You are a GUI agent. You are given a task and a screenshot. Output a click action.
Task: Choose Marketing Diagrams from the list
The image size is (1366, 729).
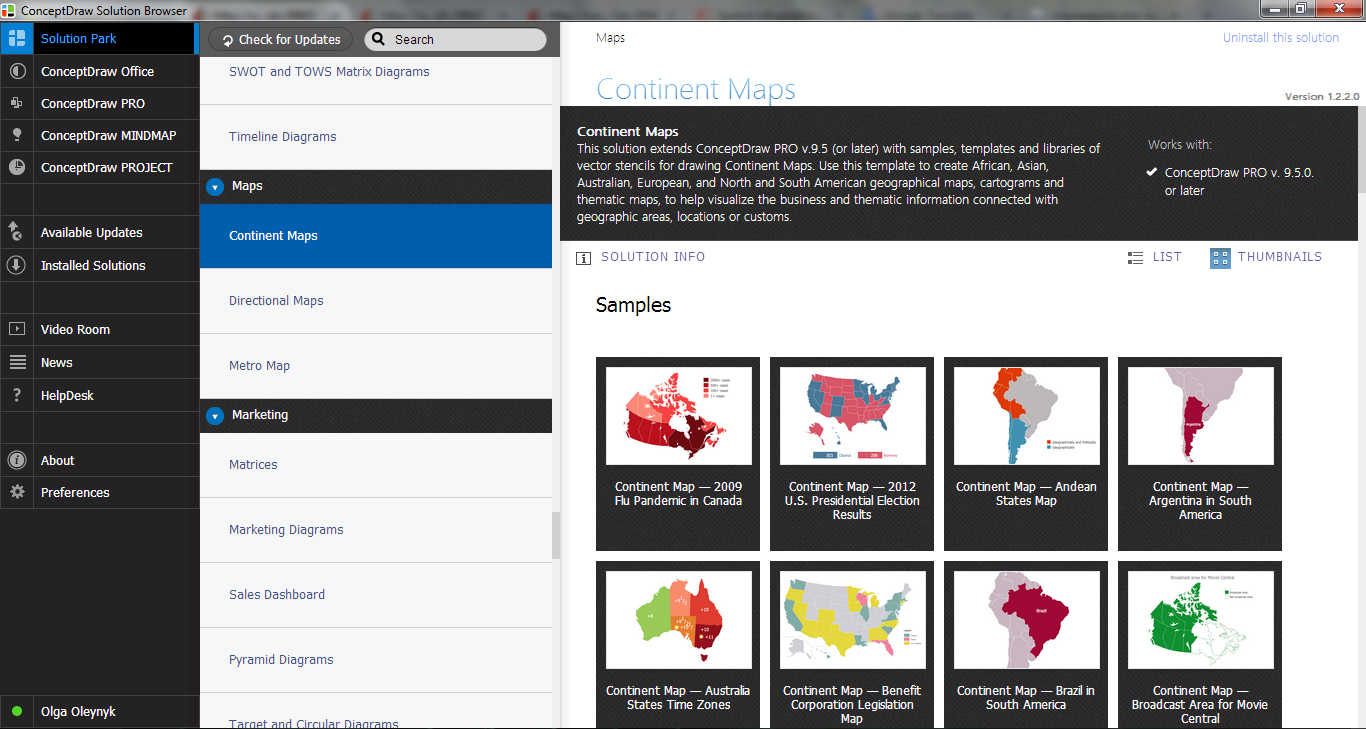coord(376,530)
